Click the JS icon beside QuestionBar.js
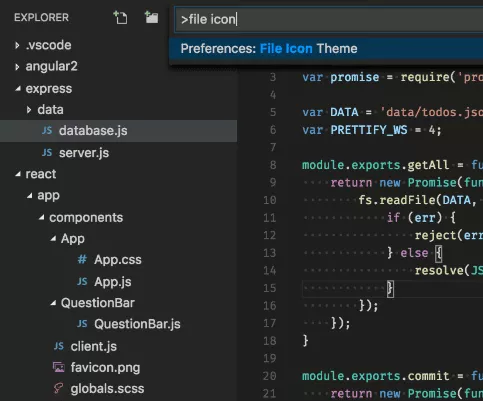Image resolution: width=483 pixels, height=401 pixels. tap(82, 324)
